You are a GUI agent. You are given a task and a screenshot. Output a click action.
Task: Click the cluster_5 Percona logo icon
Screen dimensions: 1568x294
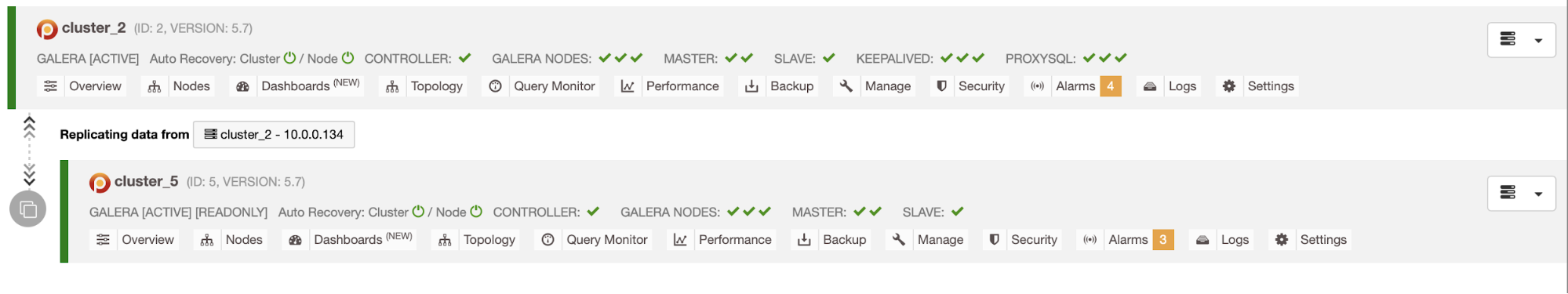click(100, 183)
